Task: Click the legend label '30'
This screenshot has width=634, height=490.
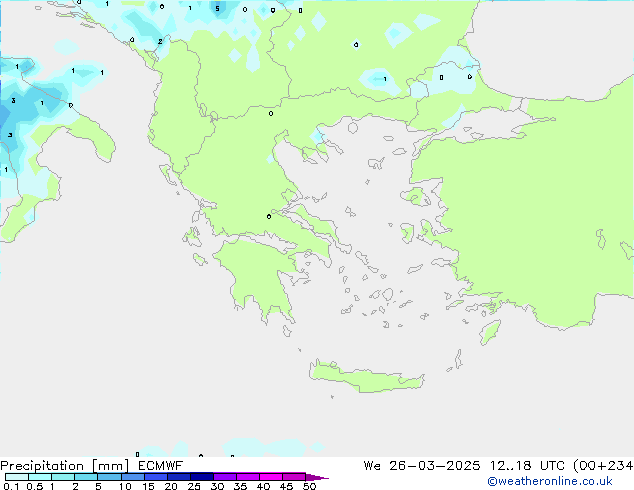Action: click(x=217, y=486)
